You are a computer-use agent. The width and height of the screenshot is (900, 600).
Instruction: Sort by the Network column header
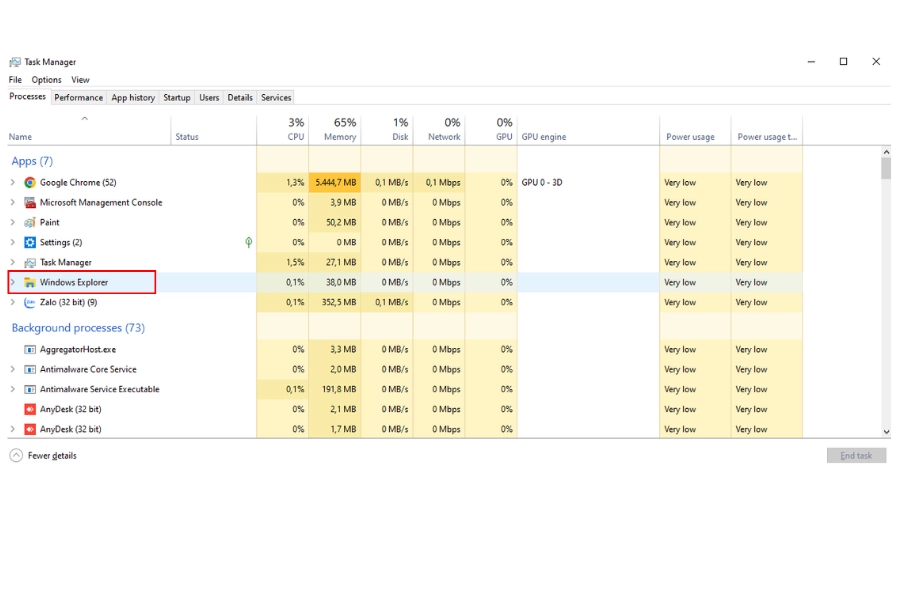point(439,130)
